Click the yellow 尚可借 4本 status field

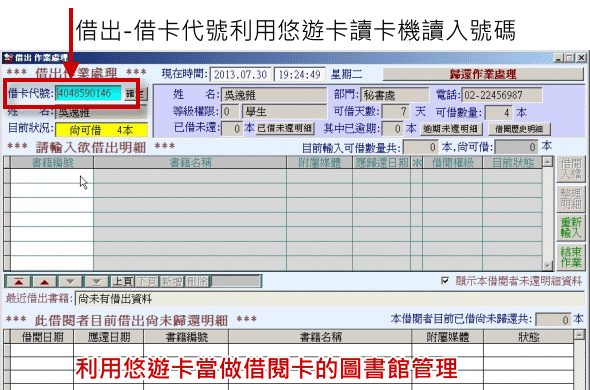pos(101,130)
